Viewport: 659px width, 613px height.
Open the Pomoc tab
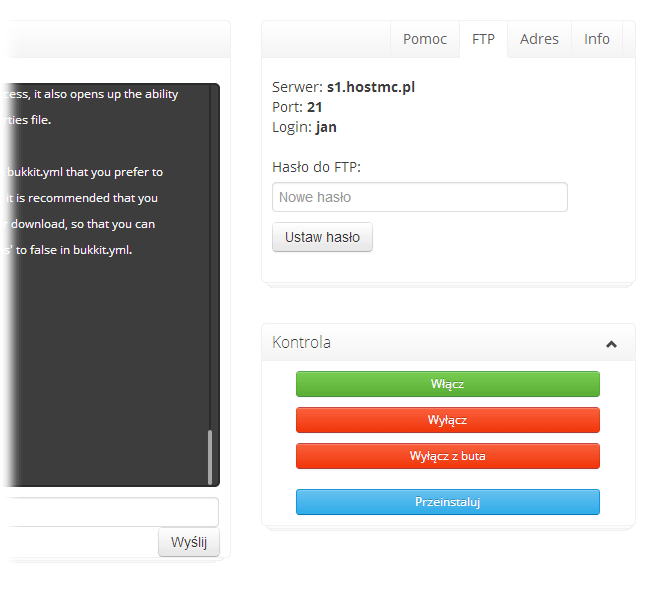coord(425,39)
